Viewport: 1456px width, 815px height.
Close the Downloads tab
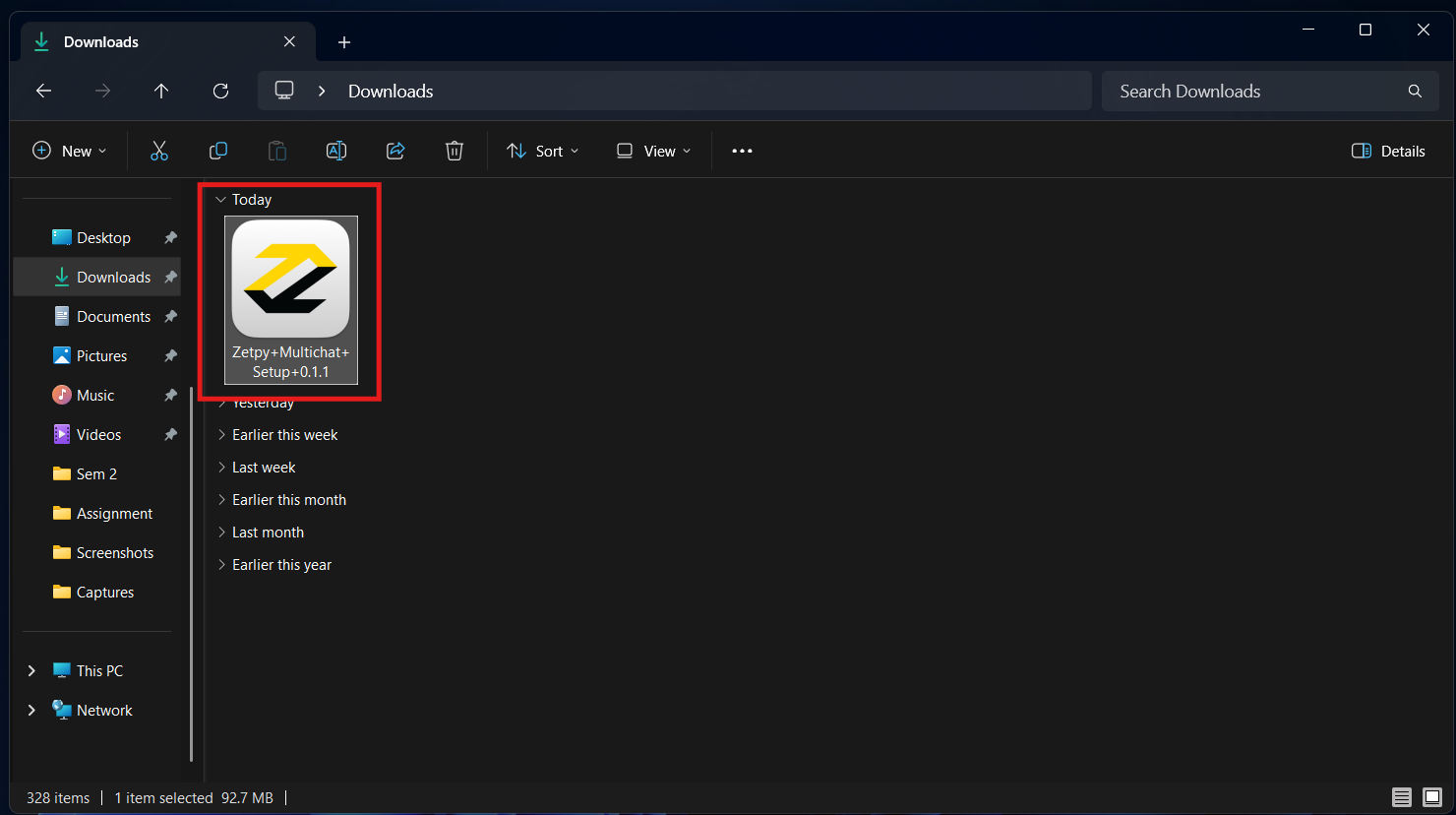click(289, 41)
